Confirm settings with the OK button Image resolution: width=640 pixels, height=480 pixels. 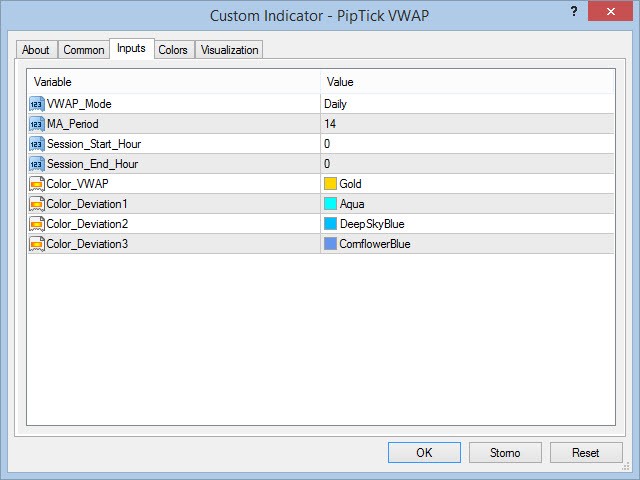click(x=424, y=452)
